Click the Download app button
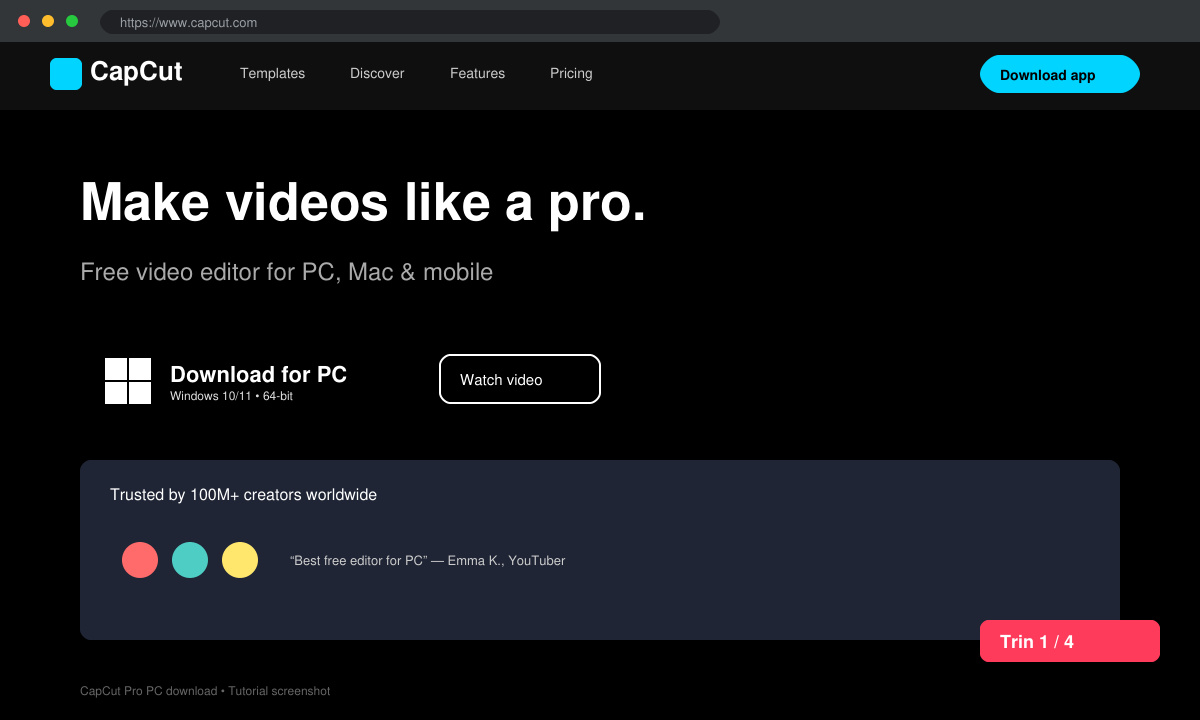Screen dimensions: 1200x720 (x=1060, y=74)
